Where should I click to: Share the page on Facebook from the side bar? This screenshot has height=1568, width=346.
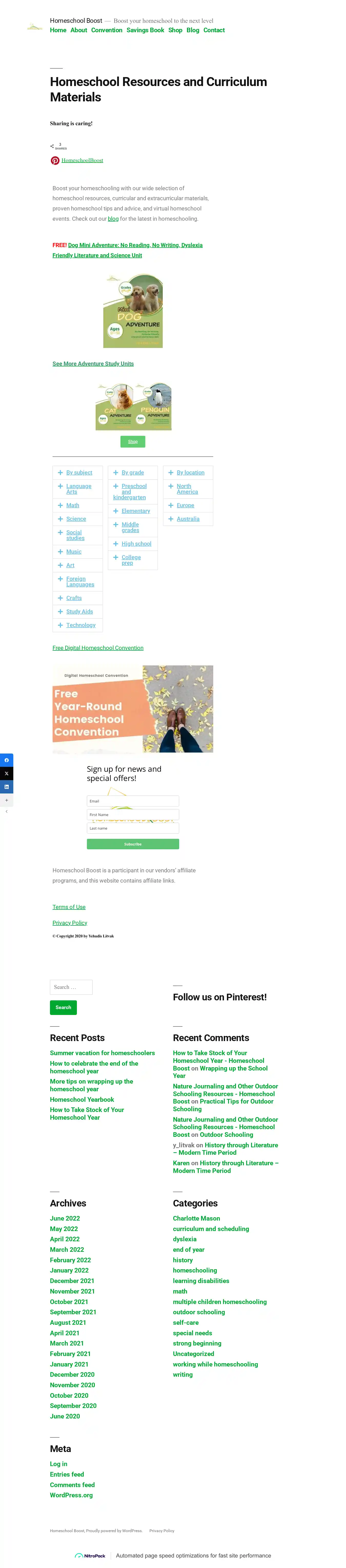coord(7,760)
